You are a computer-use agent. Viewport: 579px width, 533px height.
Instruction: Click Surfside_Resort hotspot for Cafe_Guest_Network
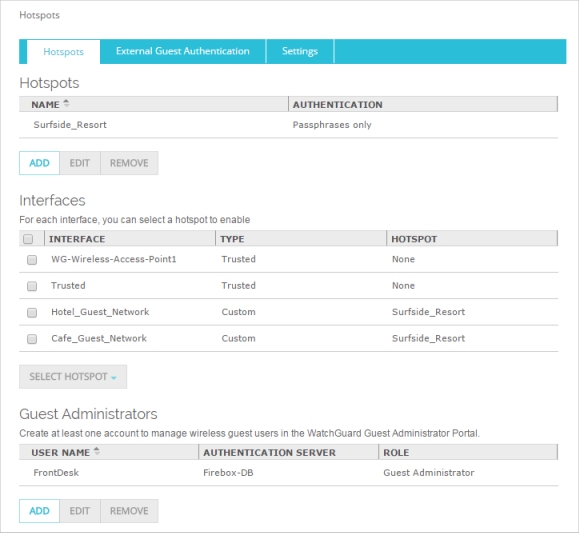428,338
